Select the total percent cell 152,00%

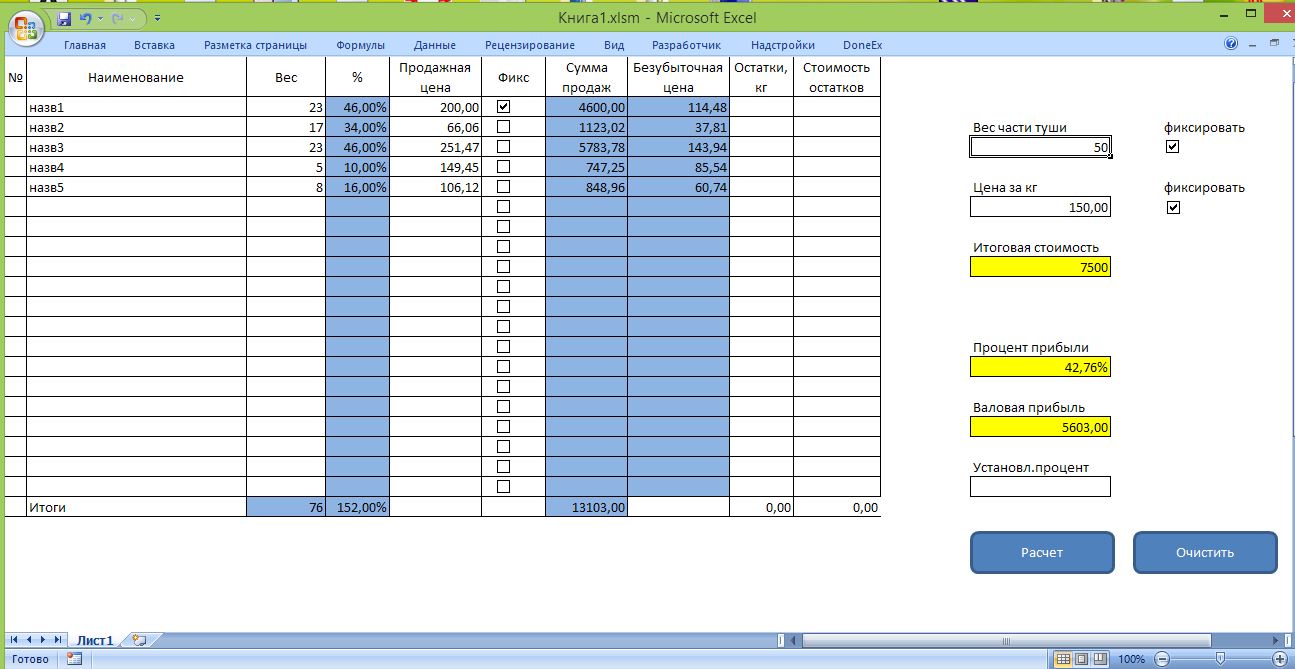(357, 507)
